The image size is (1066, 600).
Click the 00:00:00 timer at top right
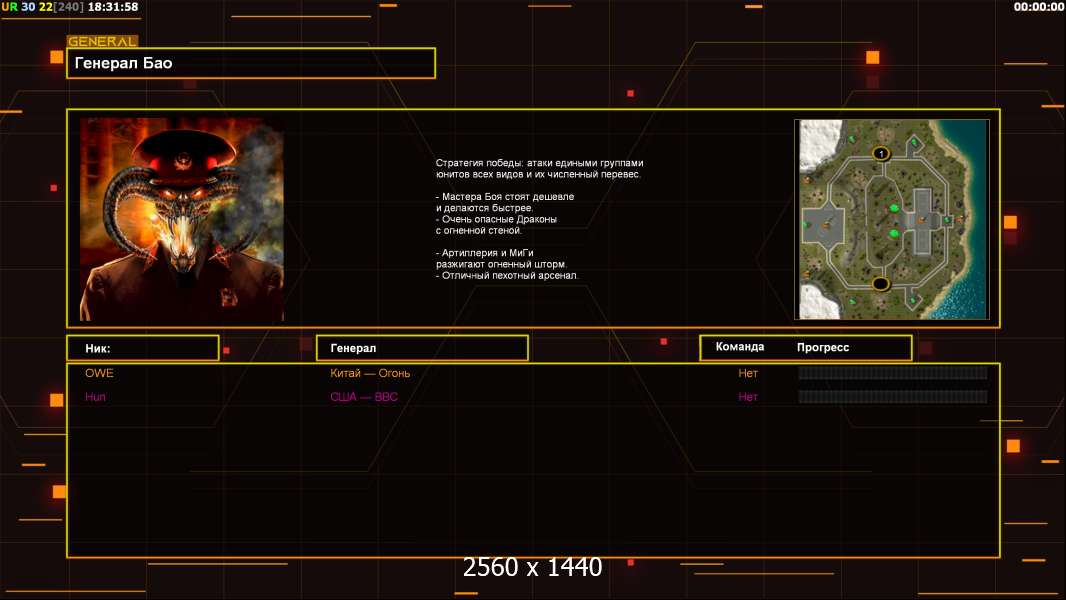click(1038, 7)
